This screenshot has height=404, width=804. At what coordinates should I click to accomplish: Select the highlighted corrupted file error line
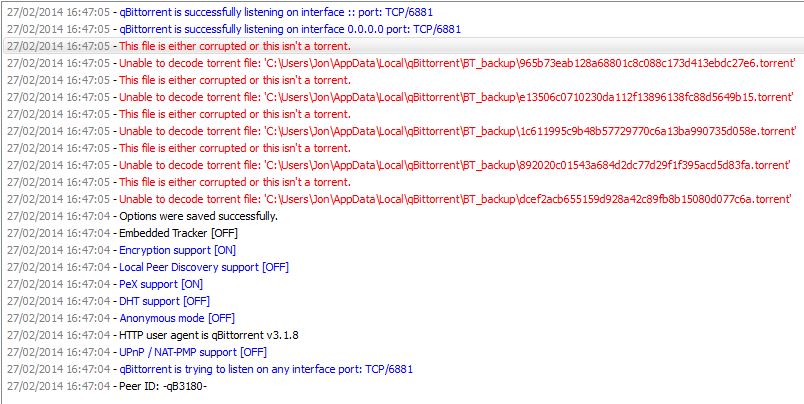click(x=402, y=46)
